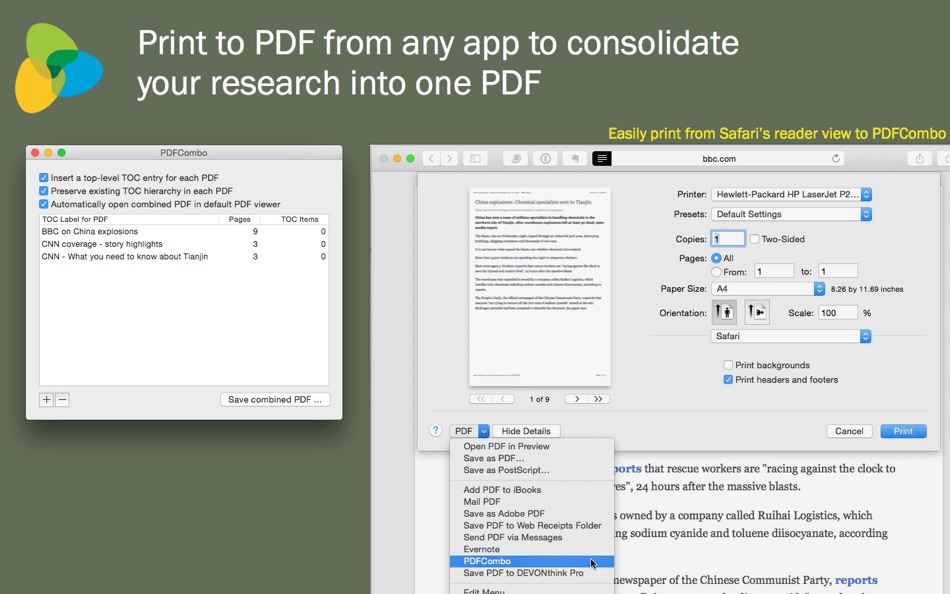Choose Save PDF to DEVONthink Pro
950x594 pixels.
523,573
